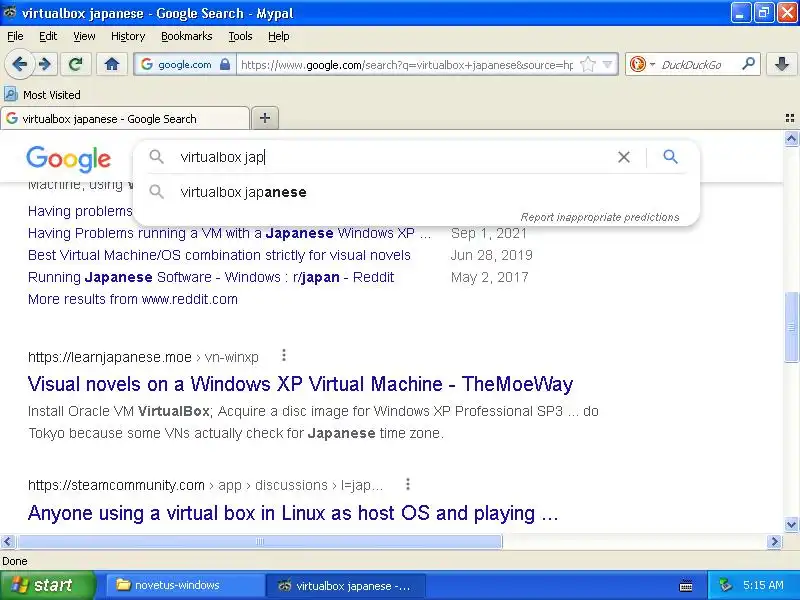Viewport: 800px width, 600px height.
Task: Click the network tray icon next to the clock
Action: coord(725,585)
